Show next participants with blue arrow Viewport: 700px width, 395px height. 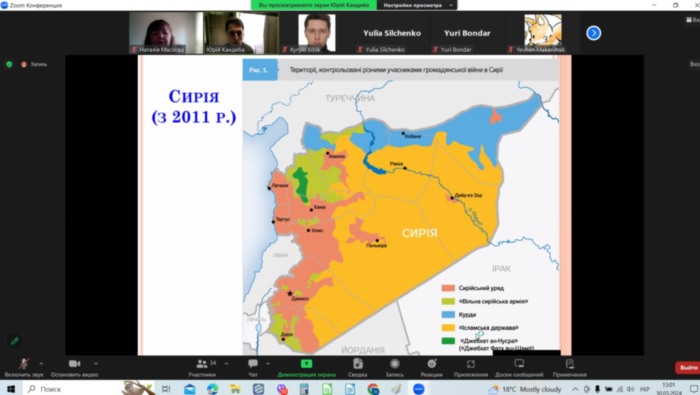pos(593,33)
